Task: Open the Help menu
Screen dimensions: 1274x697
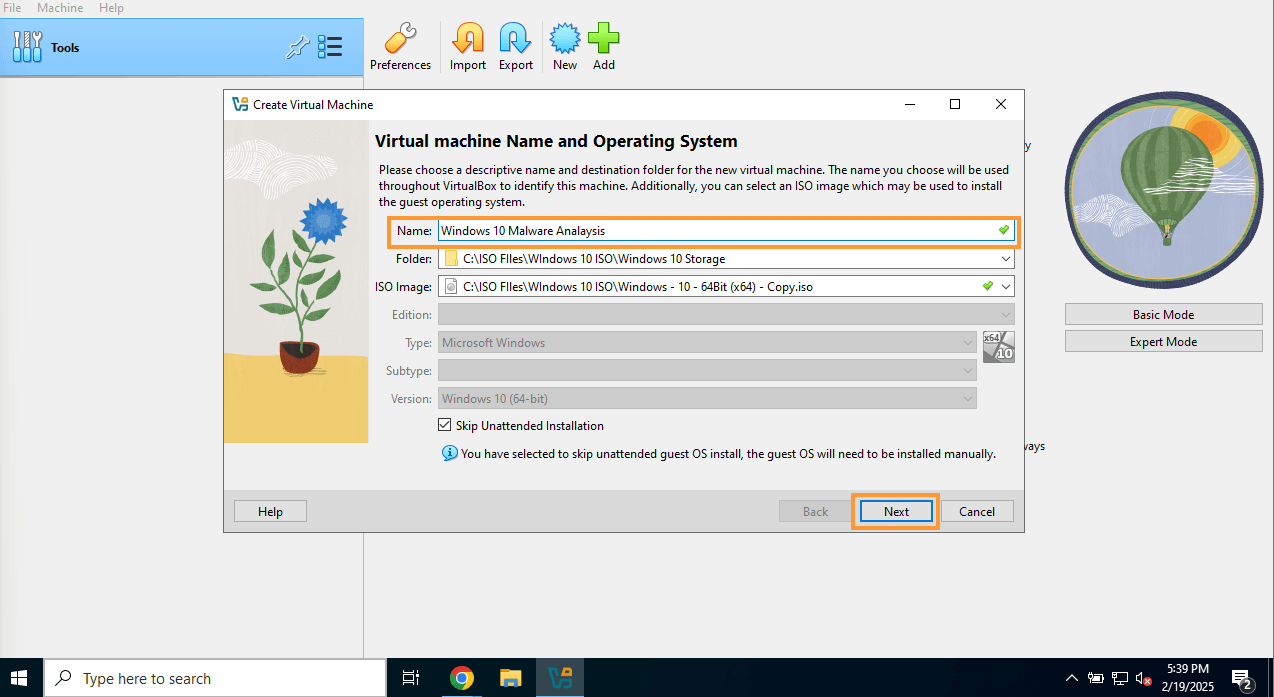Action: (x=111, y=7)
